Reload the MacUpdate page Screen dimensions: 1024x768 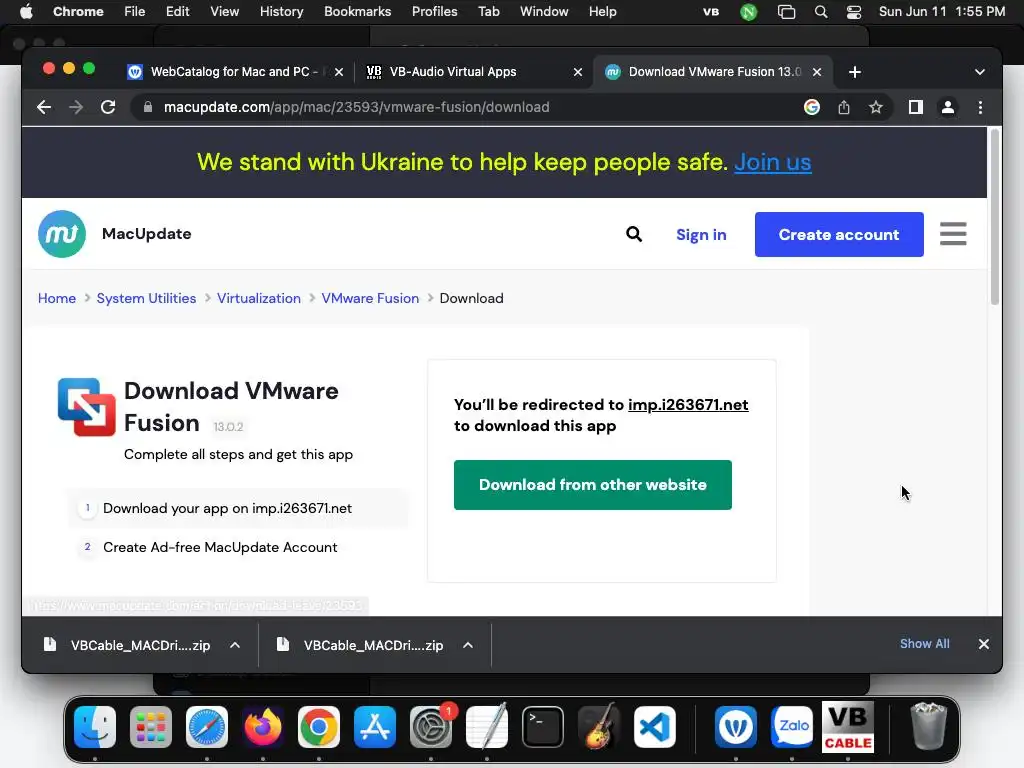[108, 107]
